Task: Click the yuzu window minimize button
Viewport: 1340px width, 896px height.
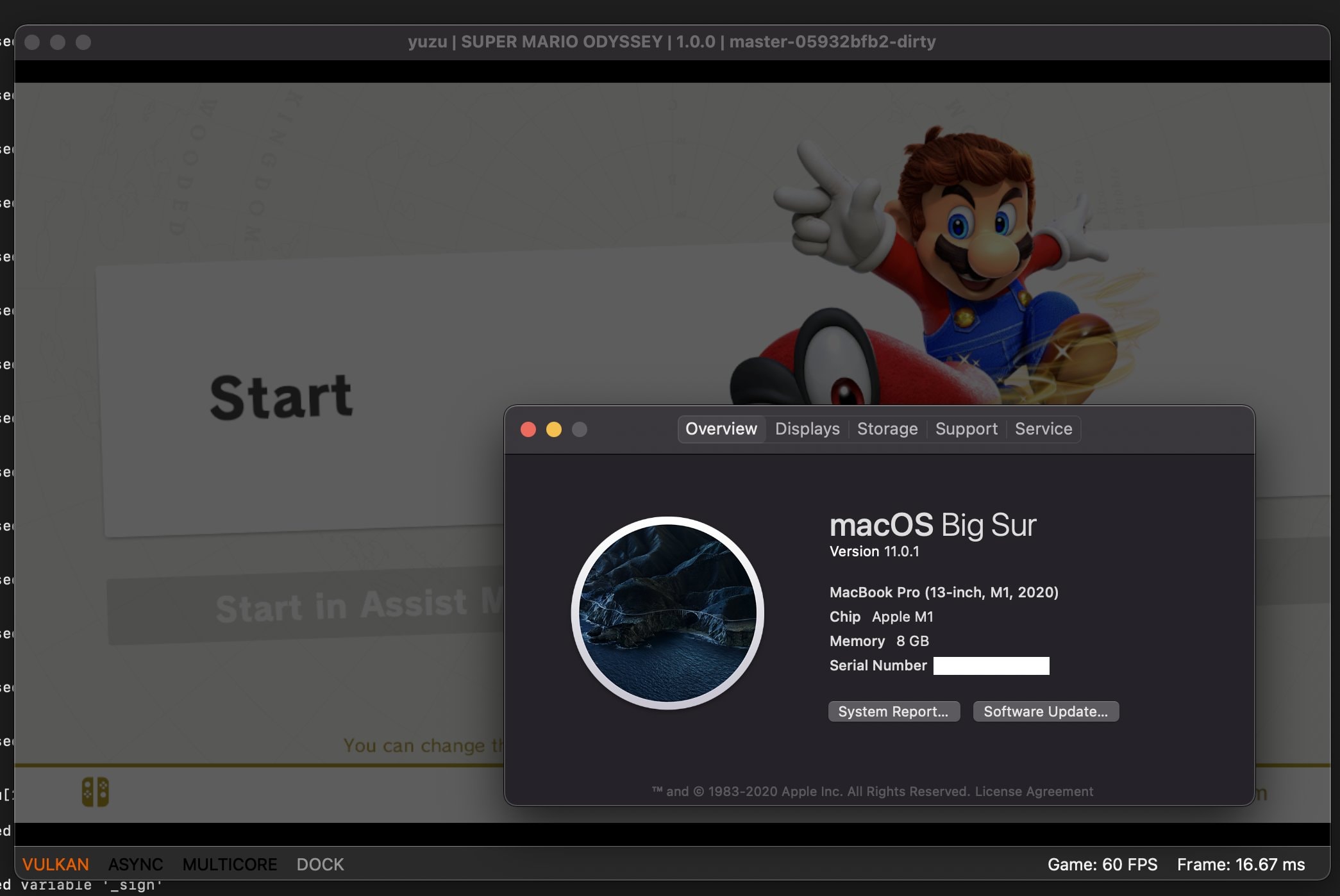Action: tap(58, 42)
